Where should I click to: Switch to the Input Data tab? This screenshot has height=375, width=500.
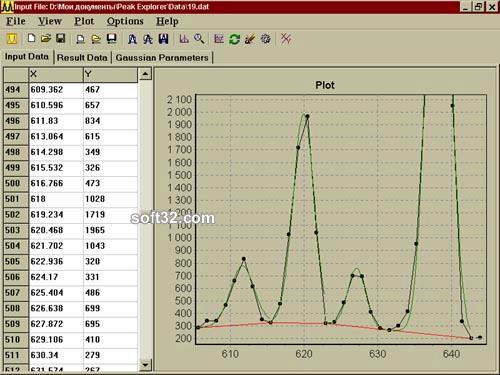tap(27, 57)
